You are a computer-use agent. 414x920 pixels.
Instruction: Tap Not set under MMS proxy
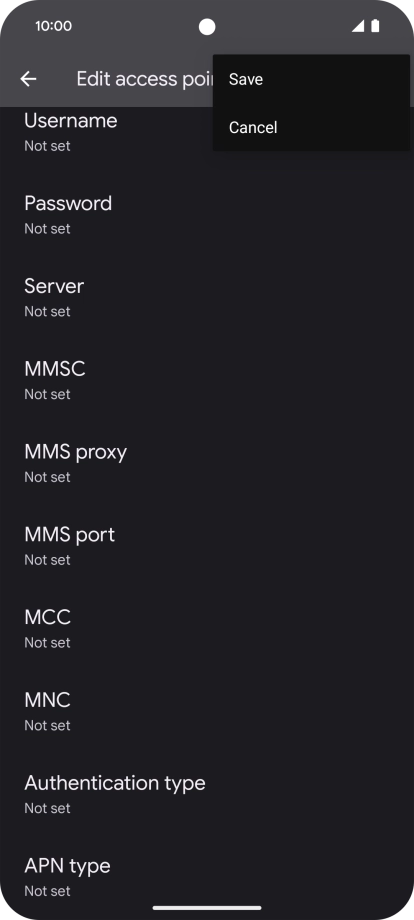point(47,478)
